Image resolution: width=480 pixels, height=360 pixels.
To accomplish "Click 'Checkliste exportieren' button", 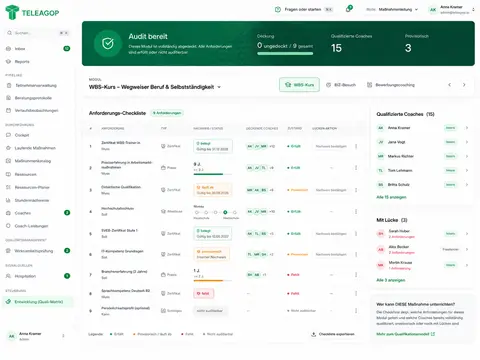I will point(333,334).
